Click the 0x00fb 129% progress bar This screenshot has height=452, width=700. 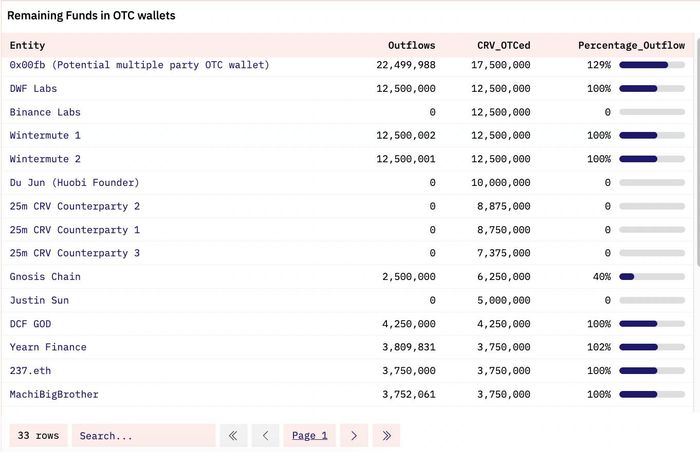[652, 65]
